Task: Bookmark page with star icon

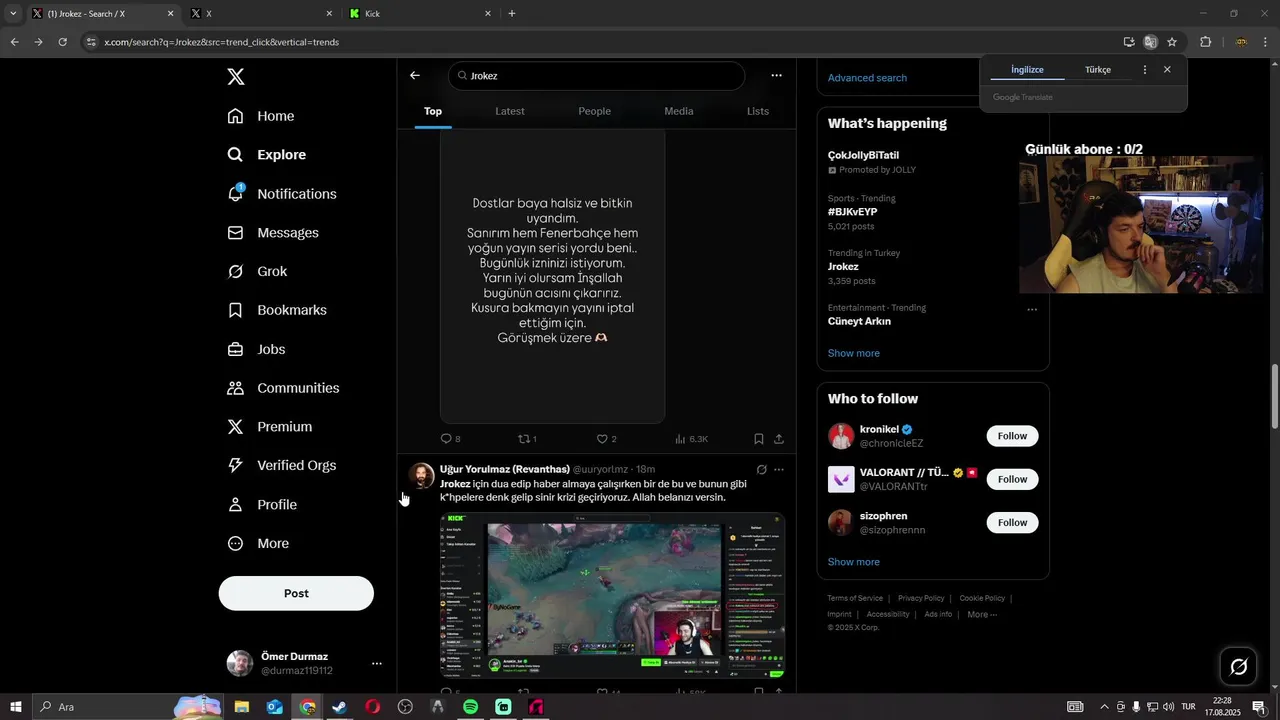Action: (1172, 42)
